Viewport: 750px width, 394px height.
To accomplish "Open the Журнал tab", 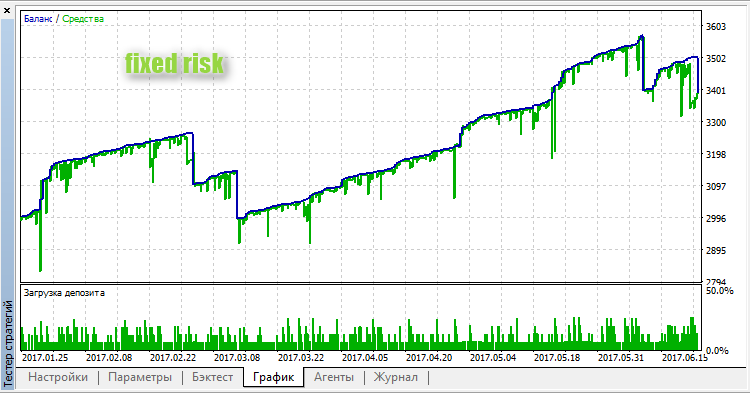I will coord(396,377).
